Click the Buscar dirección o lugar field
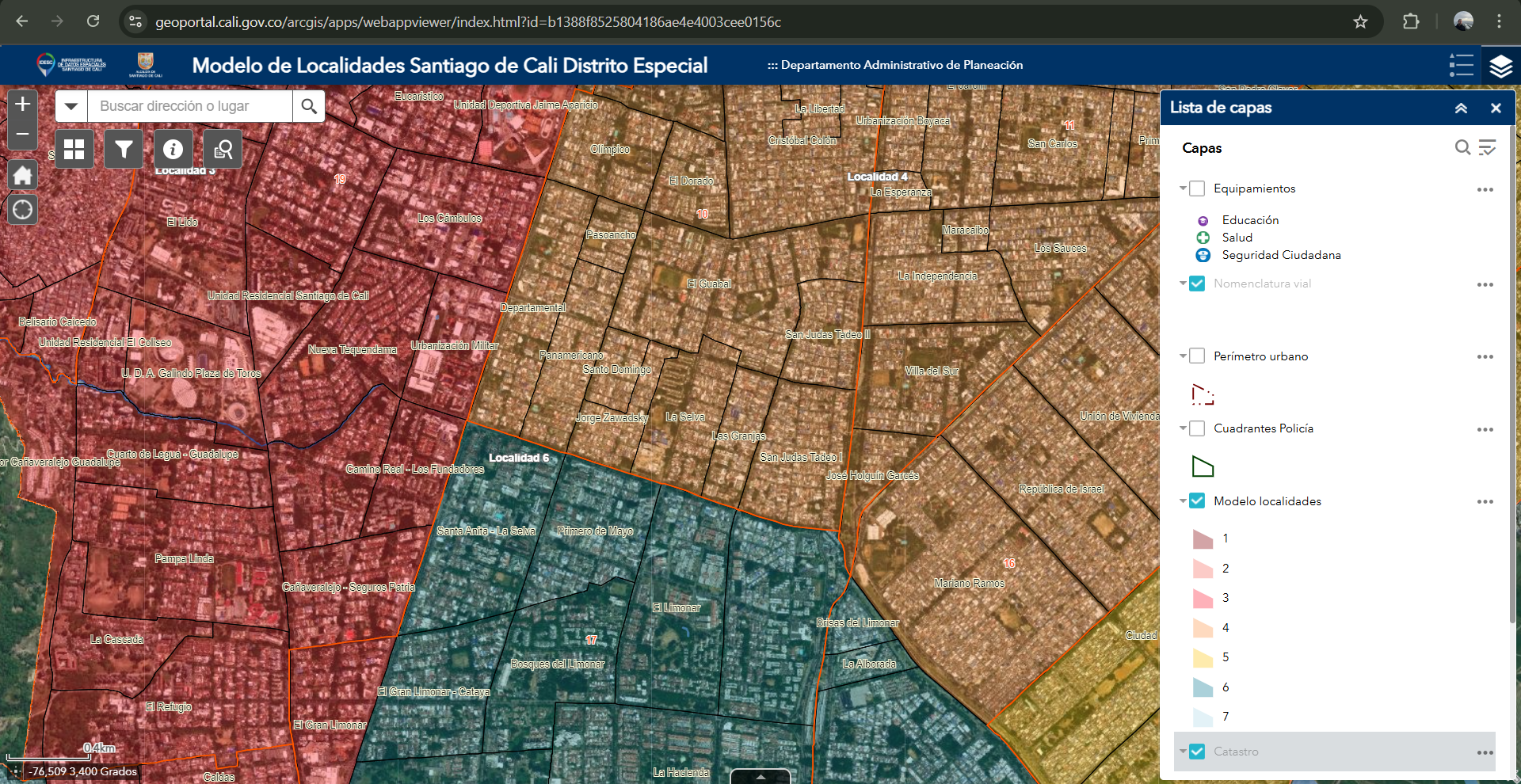 (189, 106)
